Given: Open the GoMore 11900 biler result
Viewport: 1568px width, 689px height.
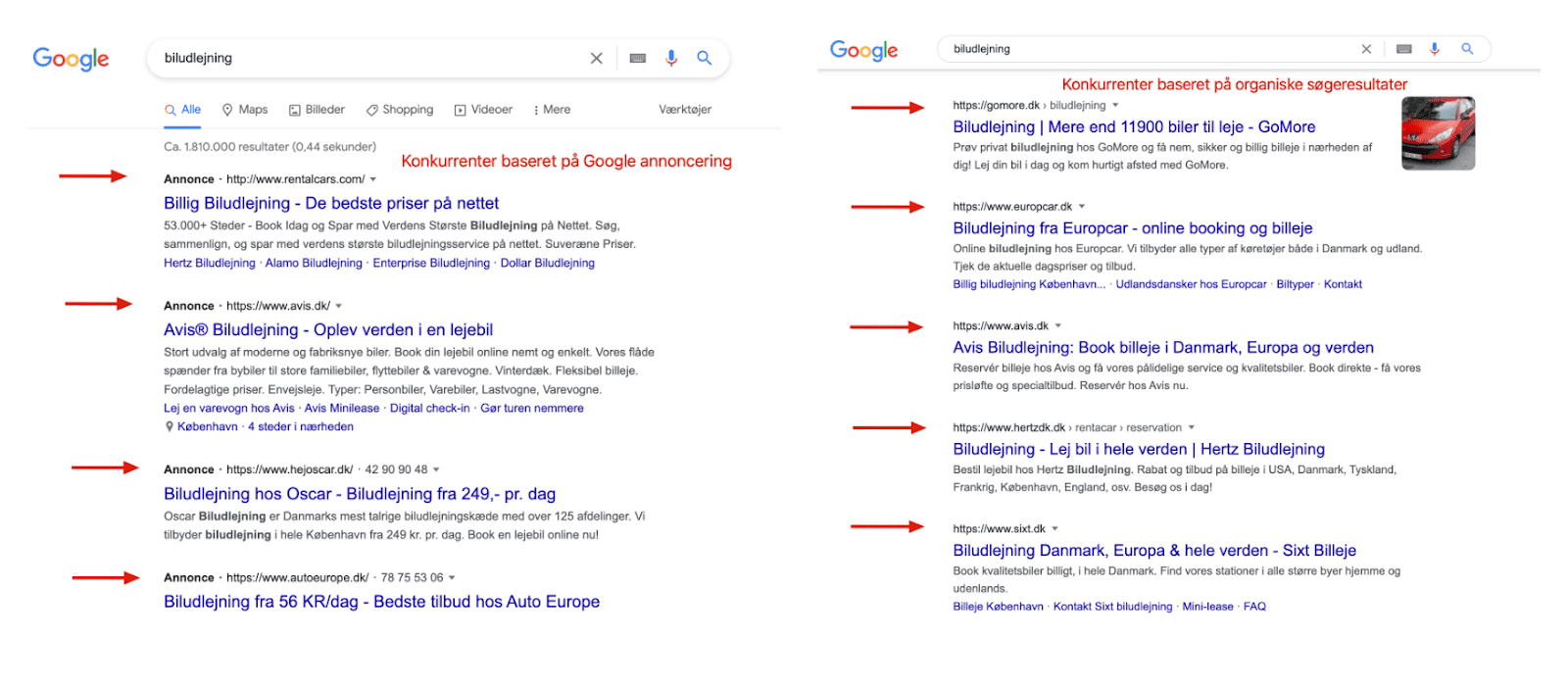Looking at the screenshot, I should point(1134,127).
